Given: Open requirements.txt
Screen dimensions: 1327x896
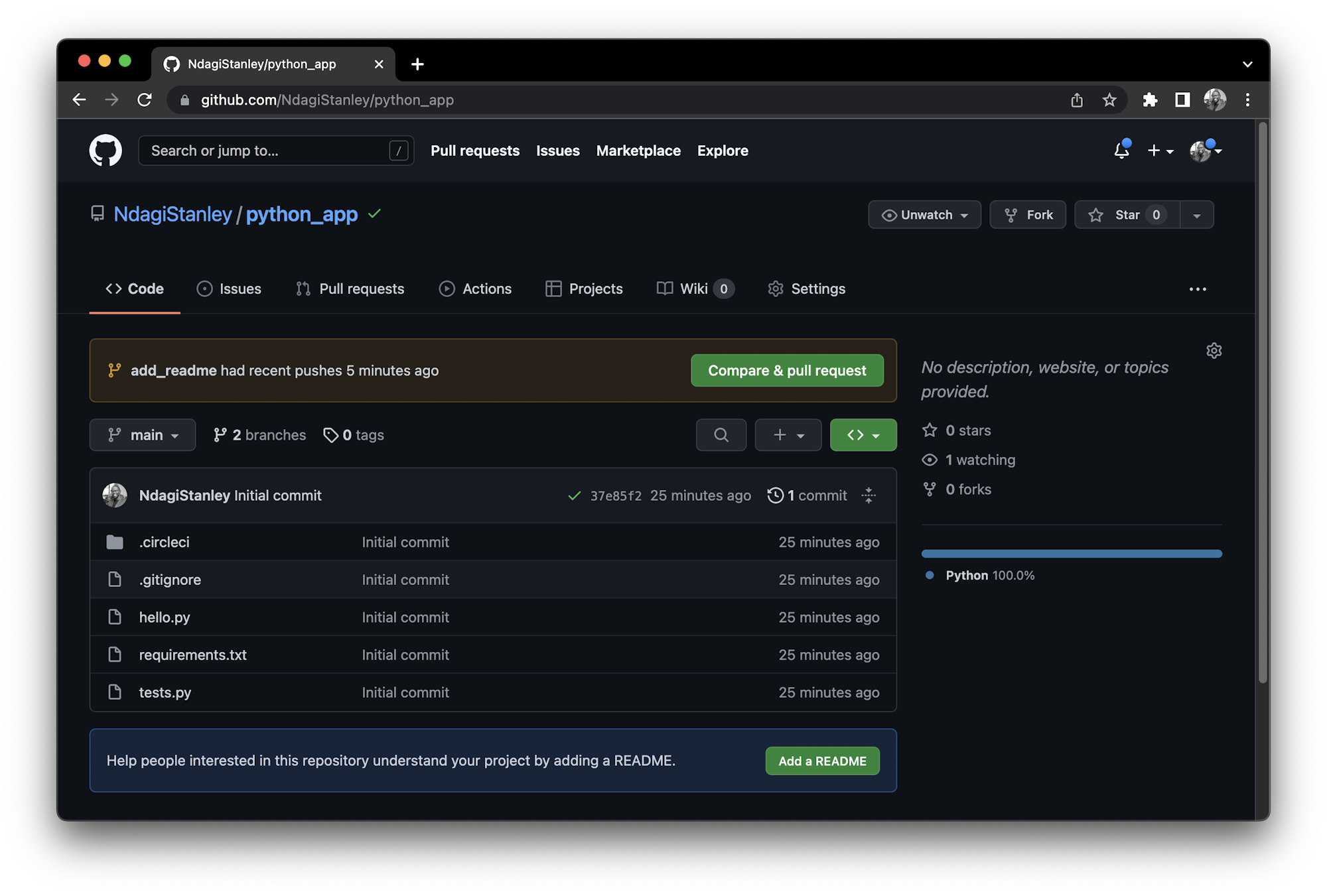Looking at the screenshot, I should pyautogui.click(x=192, y=655).
